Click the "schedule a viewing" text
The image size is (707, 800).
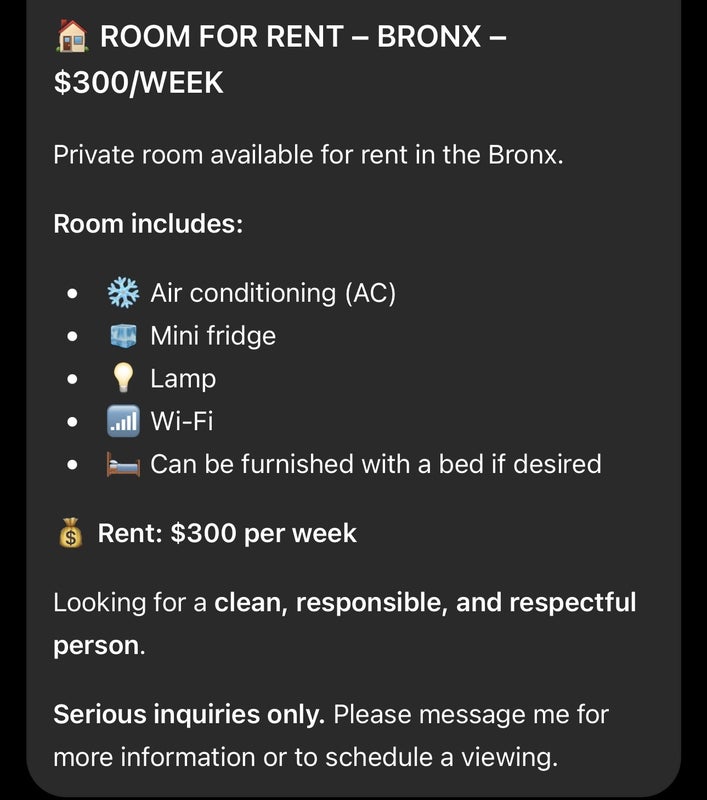tap(440, 757)
